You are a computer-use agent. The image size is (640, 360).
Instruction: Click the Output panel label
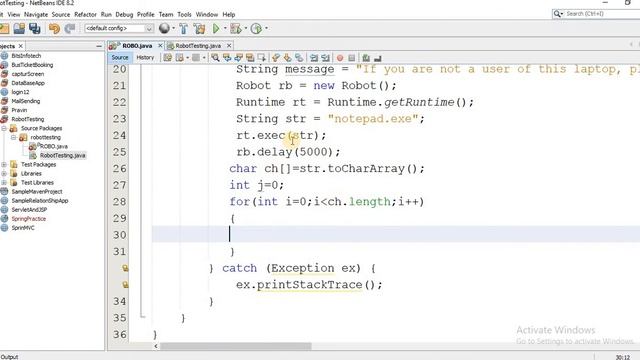9,357
